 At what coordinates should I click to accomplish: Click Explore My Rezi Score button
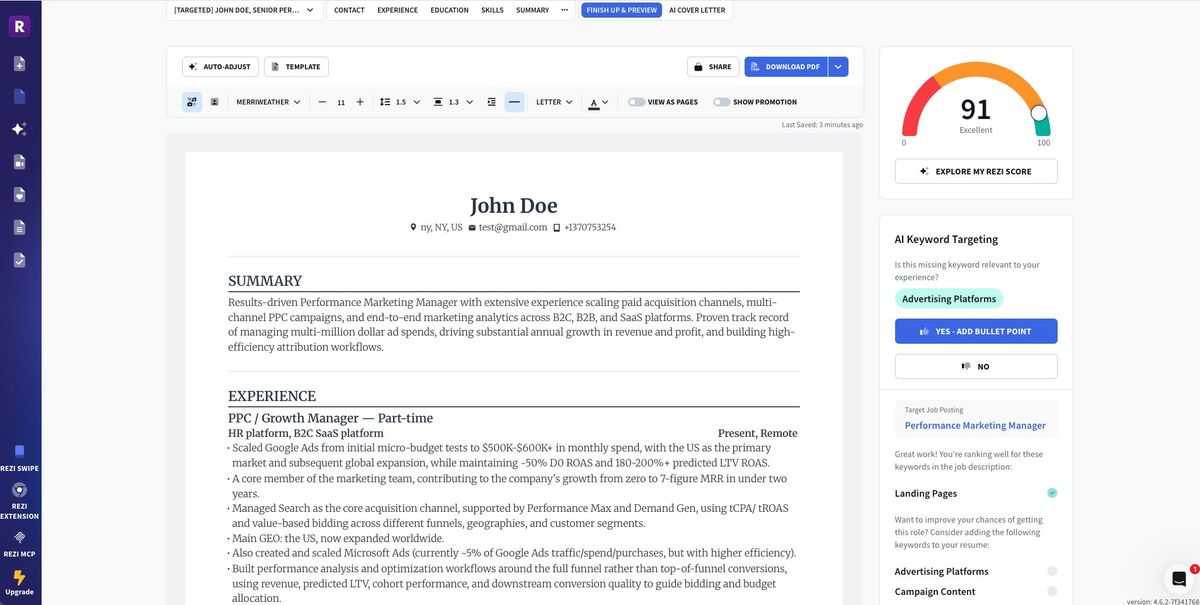pyautogui.click(x=975, y=171)
